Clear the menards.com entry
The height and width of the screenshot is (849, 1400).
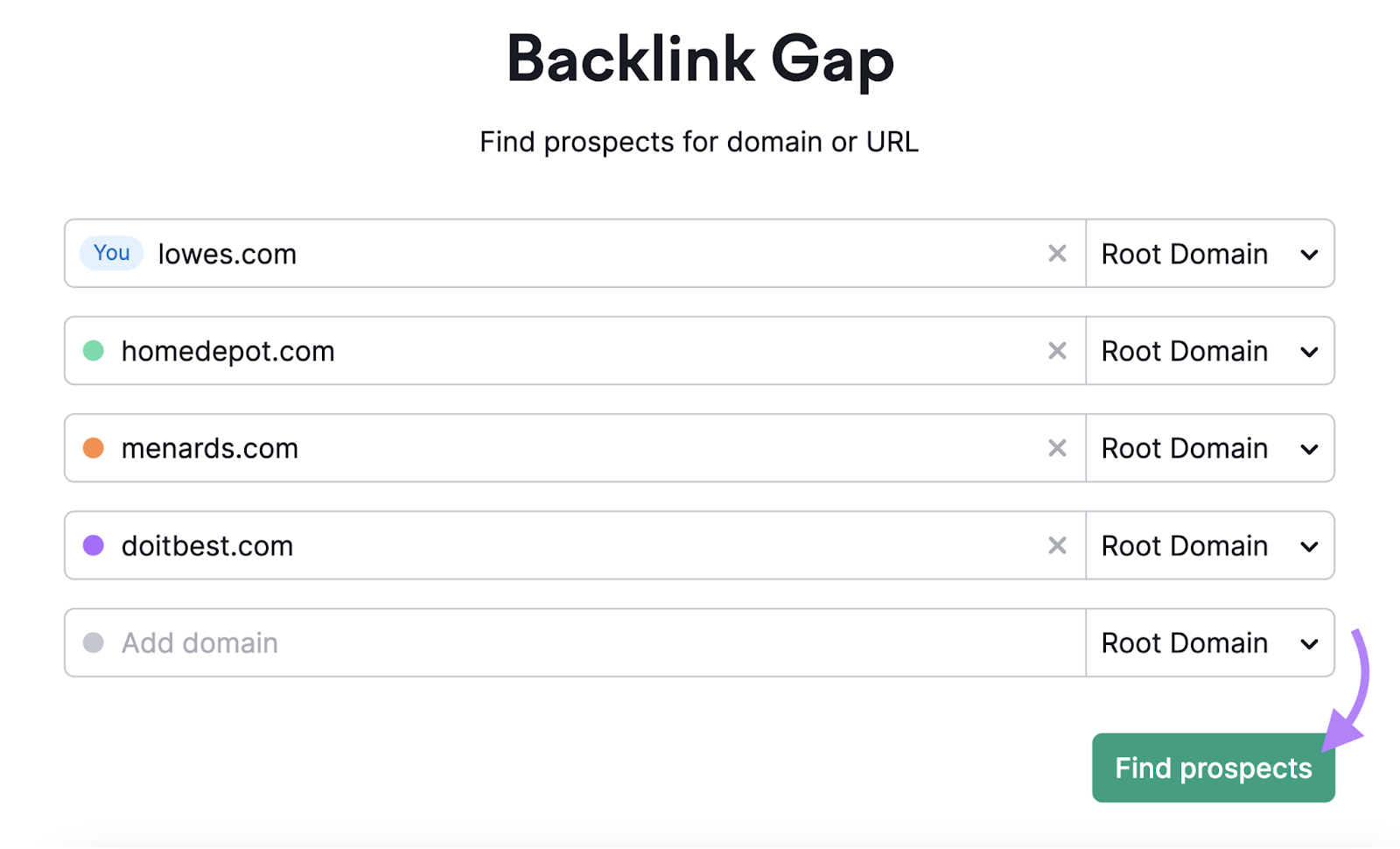pyautogui.click(x=1057, y=448)
